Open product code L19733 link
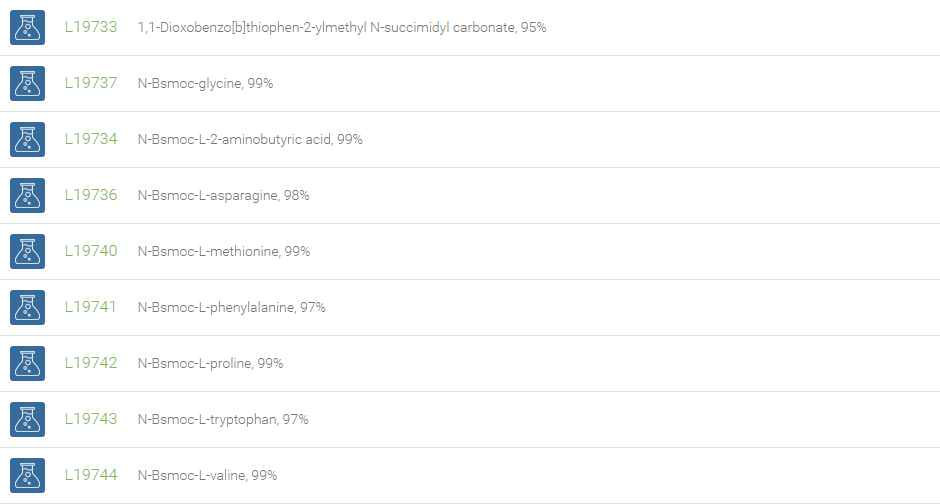Image resolution: width=940 pixels, height=504 pixels. [x=91, y=28]
